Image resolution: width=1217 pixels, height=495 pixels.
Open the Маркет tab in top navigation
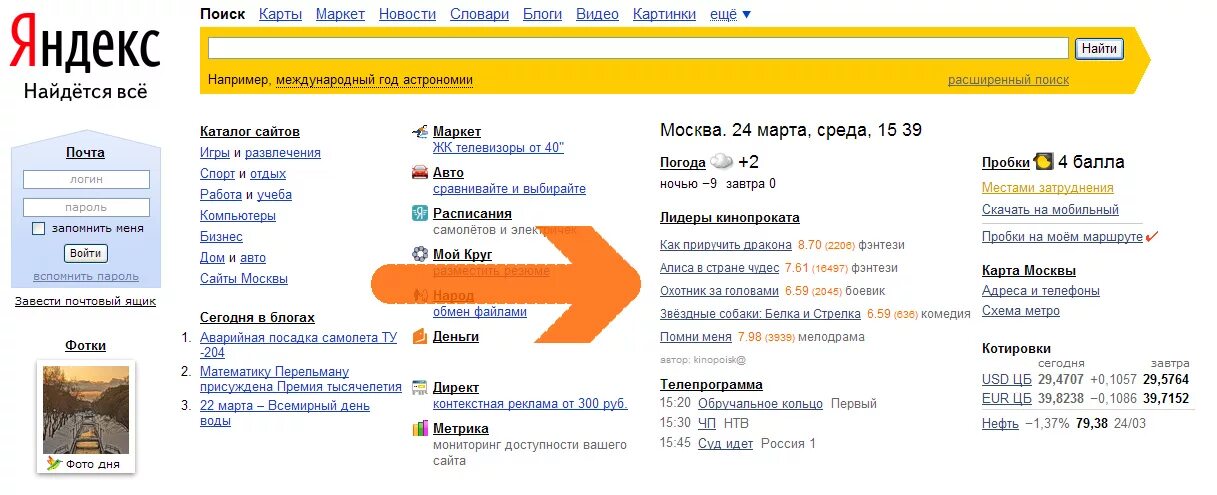pos(340,14)
